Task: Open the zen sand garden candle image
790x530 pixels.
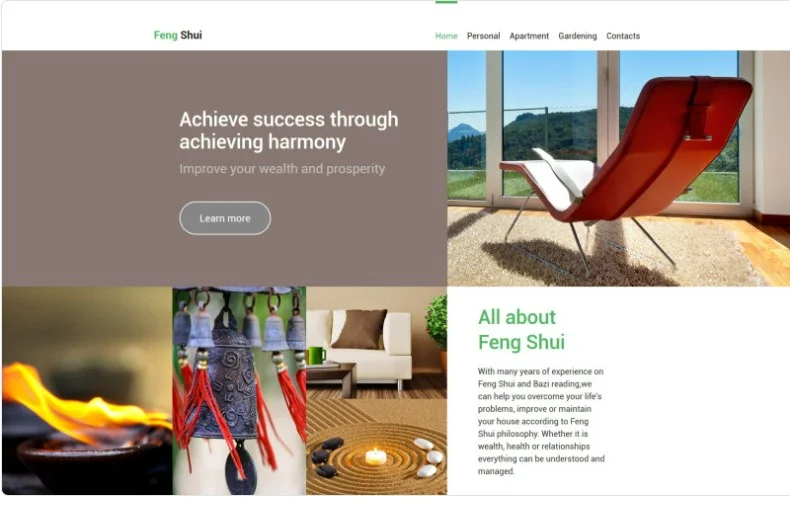Action: pos(376,447)
